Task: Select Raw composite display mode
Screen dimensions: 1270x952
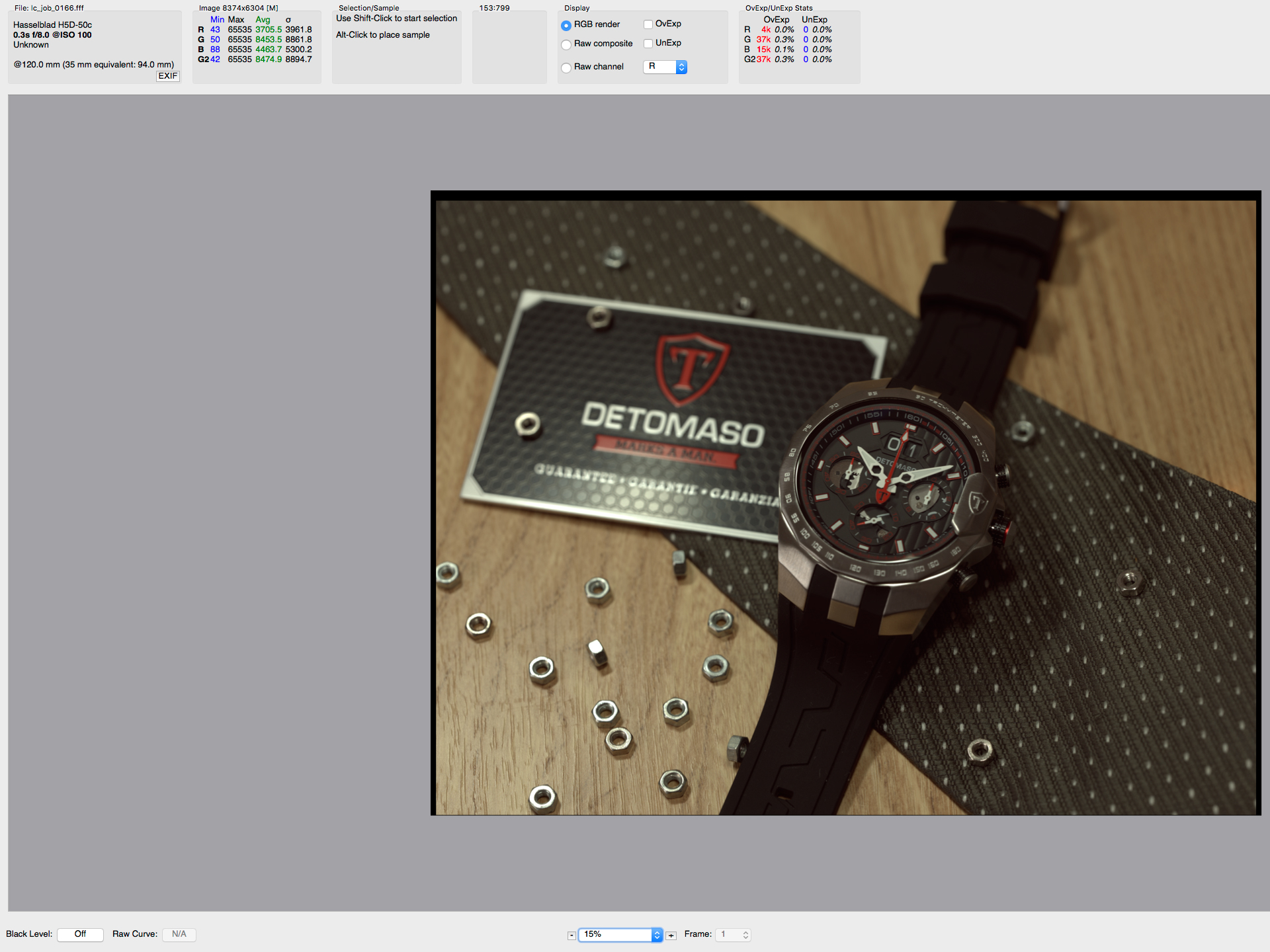Action: [566, 44]
